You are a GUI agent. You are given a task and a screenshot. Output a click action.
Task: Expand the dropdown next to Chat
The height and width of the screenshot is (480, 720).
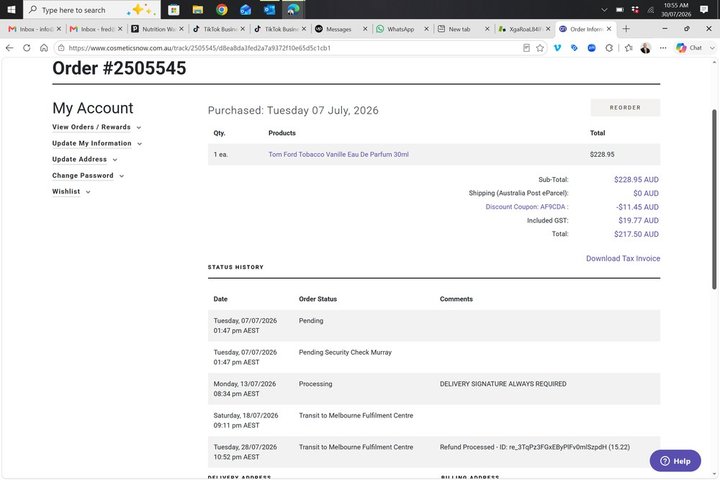click(712, 48)
